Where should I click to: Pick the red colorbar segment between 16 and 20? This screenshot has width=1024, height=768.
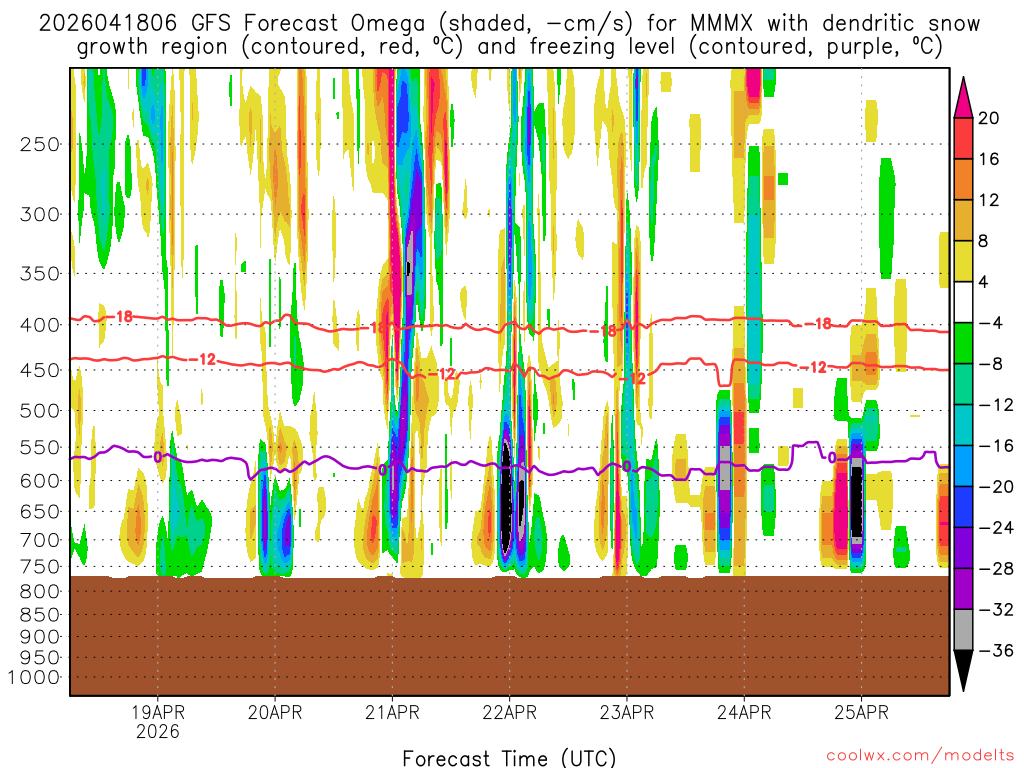[964, 138]
